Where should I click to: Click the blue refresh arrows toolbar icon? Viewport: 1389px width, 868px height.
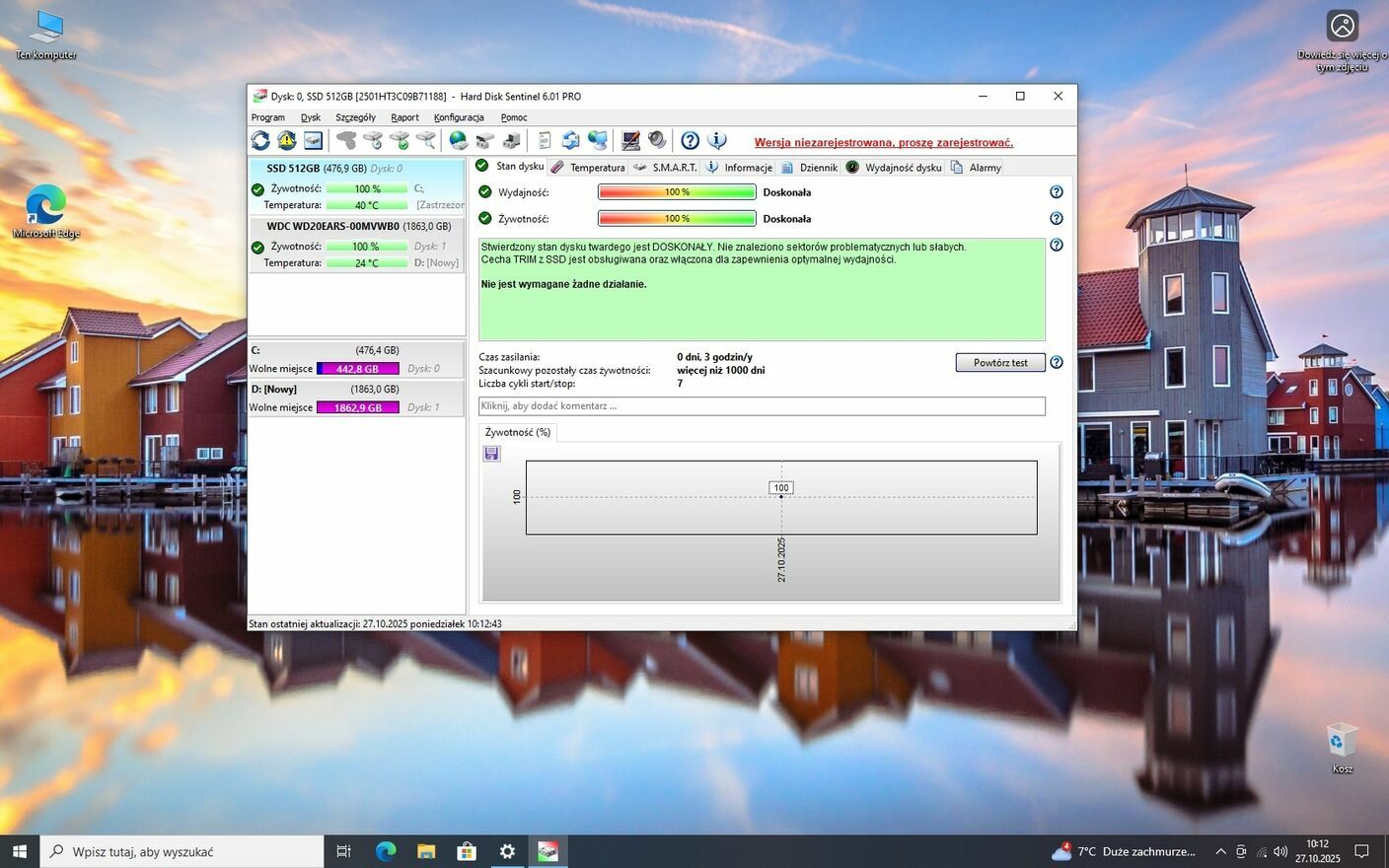point(260,141)
